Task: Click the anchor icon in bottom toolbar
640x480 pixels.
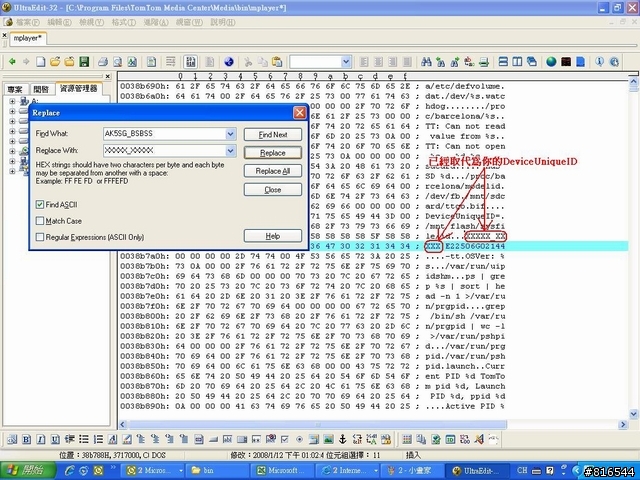Action: (x=343, y=439)
